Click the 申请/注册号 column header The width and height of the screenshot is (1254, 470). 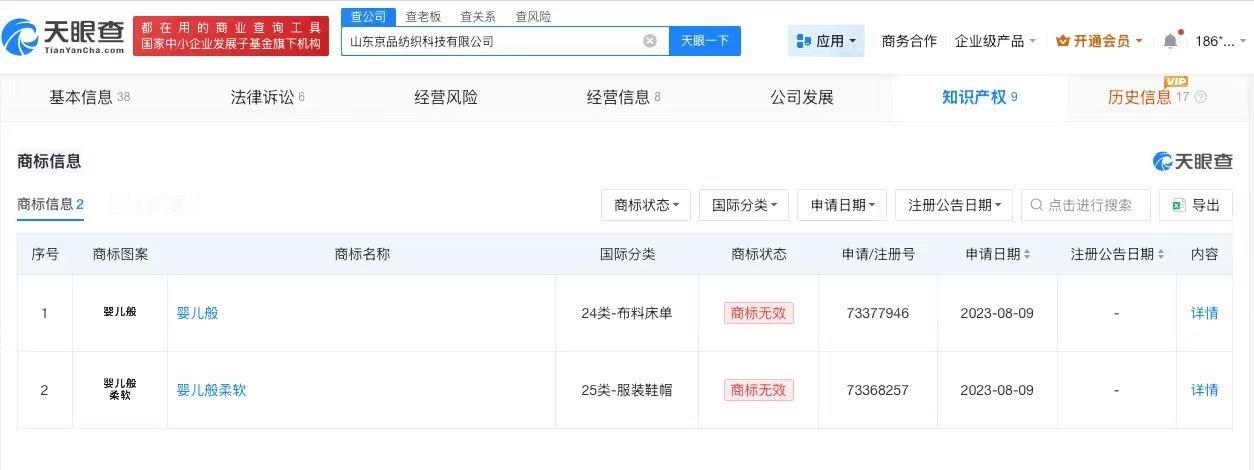(x=878, y=255)
